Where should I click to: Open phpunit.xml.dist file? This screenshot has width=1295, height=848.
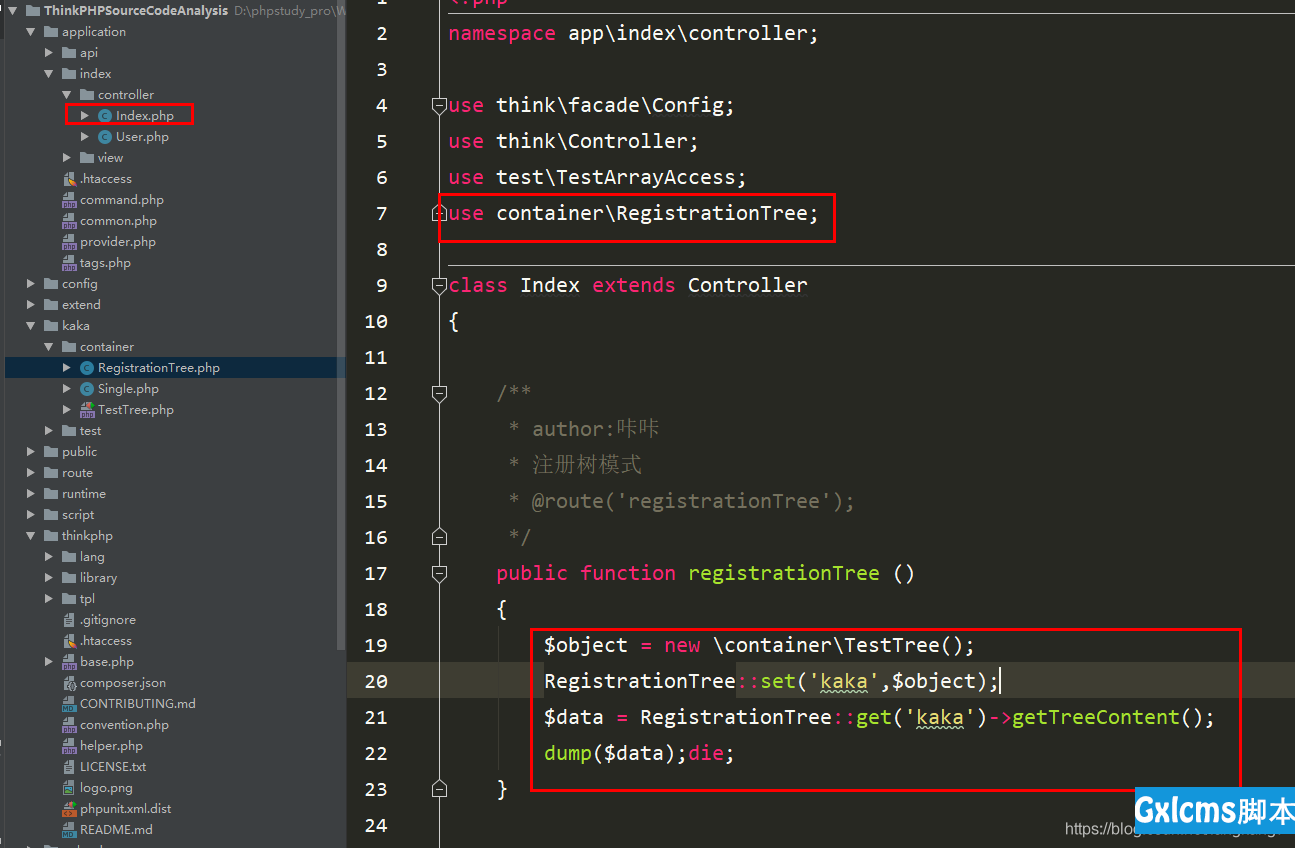[x=126, y=809]
